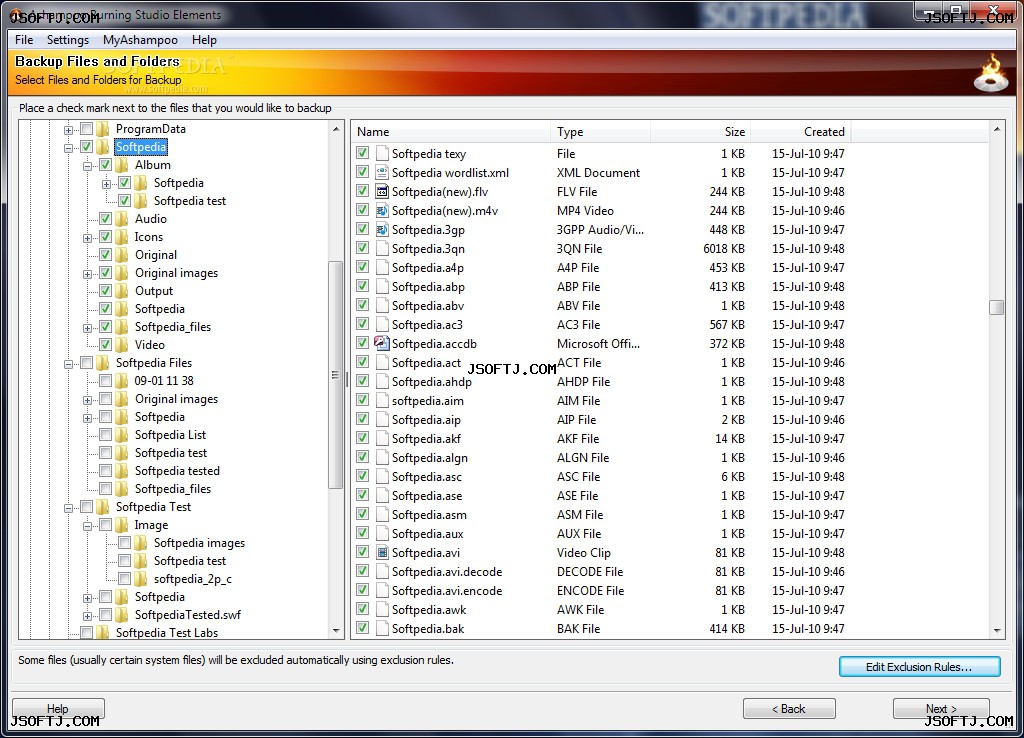Click the blank file icon of Softpedia texy

[382, 153]
